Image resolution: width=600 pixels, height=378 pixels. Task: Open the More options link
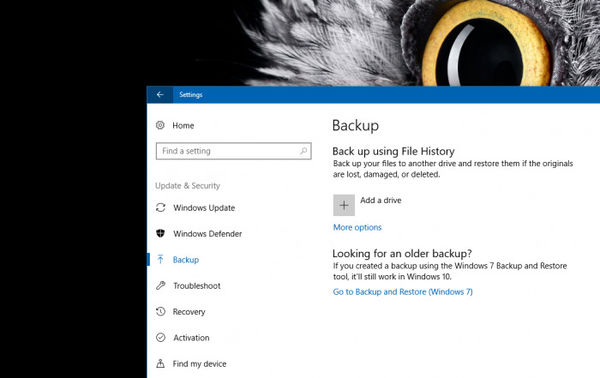click(357, 227)
